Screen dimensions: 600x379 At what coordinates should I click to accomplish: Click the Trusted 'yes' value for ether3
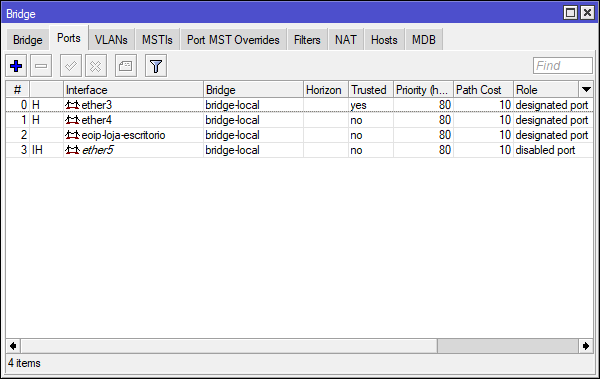click(359, 105)
